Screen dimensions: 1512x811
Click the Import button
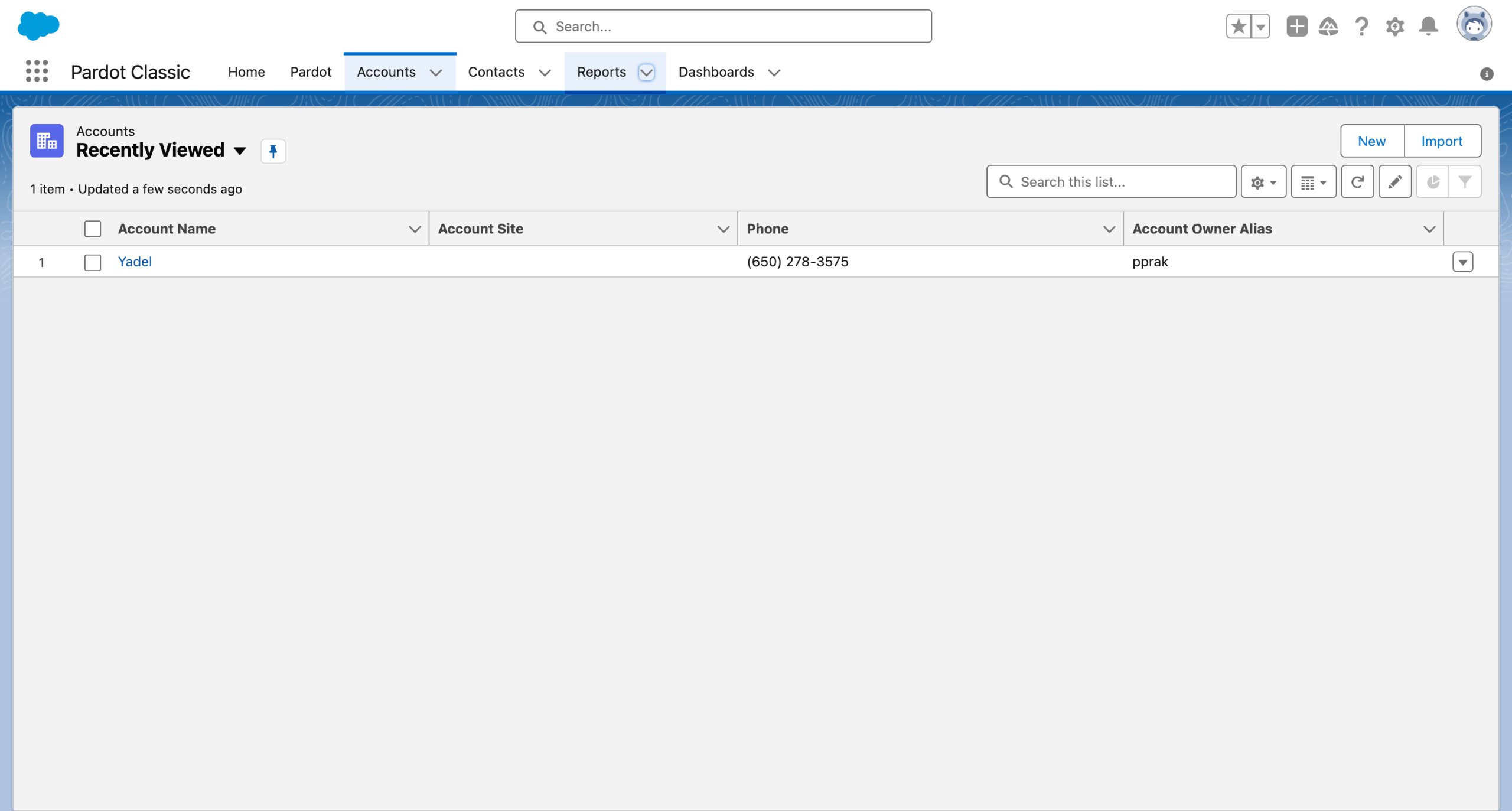[1442, 141]
